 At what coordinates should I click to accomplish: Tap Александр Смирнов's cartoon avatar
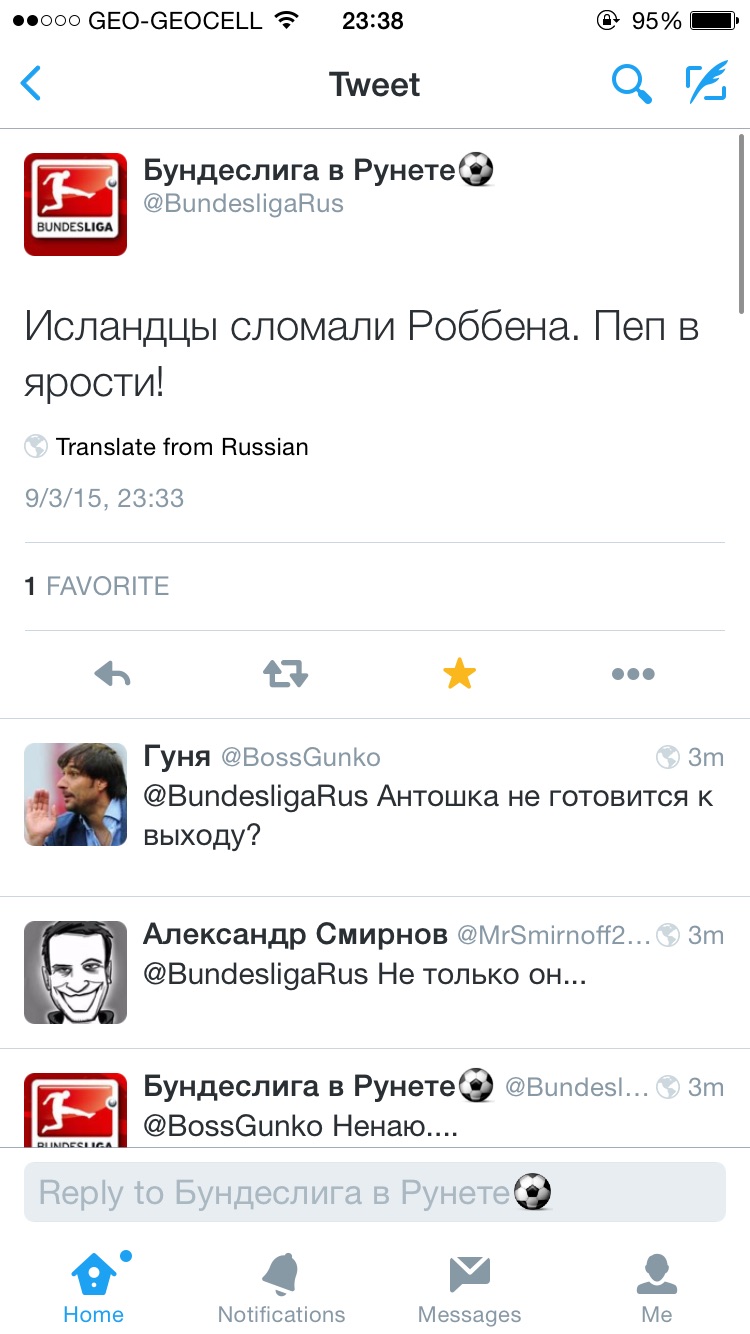[75, 972]
